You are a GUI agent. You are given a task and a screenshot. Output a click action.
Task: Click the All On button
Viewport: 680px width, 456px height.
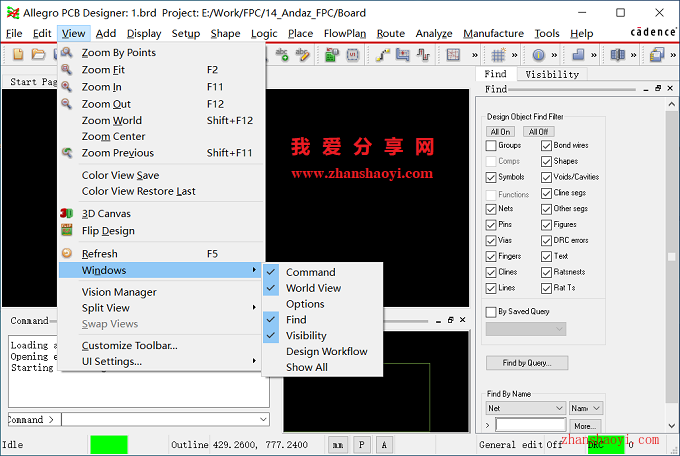[x=500, y=131]
